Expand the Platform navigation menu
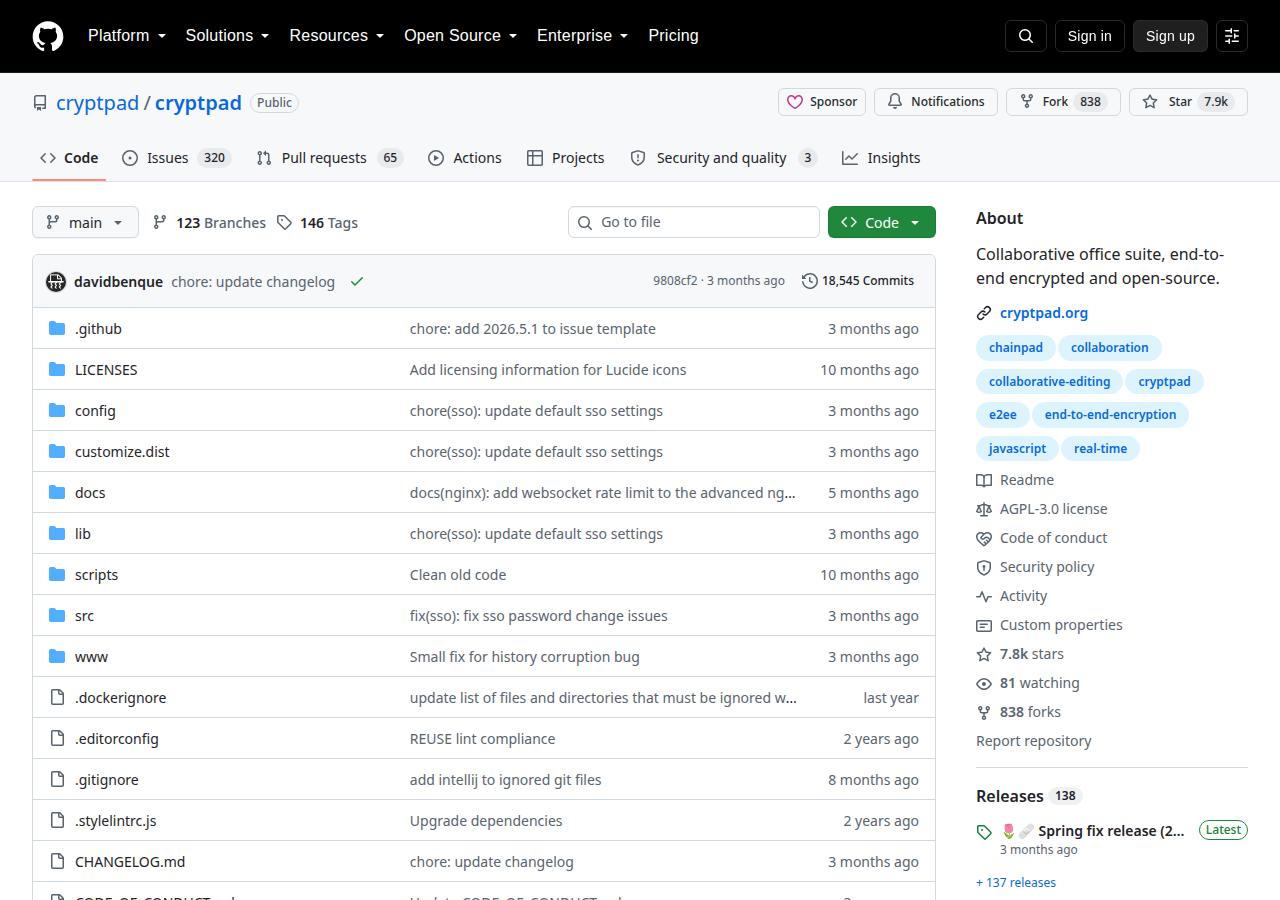The height and width of the screenshot is (900, 1280). click(x=126, y=36)
